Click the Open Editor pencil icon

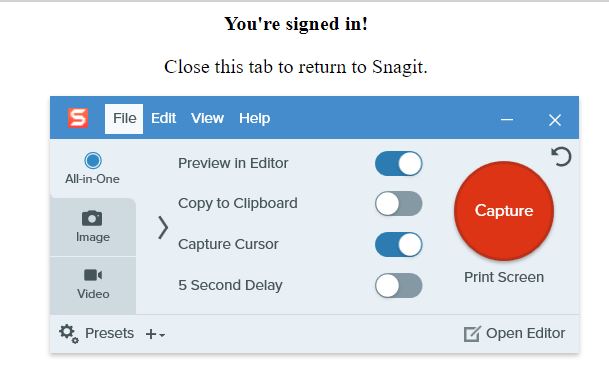coord(472,334)
